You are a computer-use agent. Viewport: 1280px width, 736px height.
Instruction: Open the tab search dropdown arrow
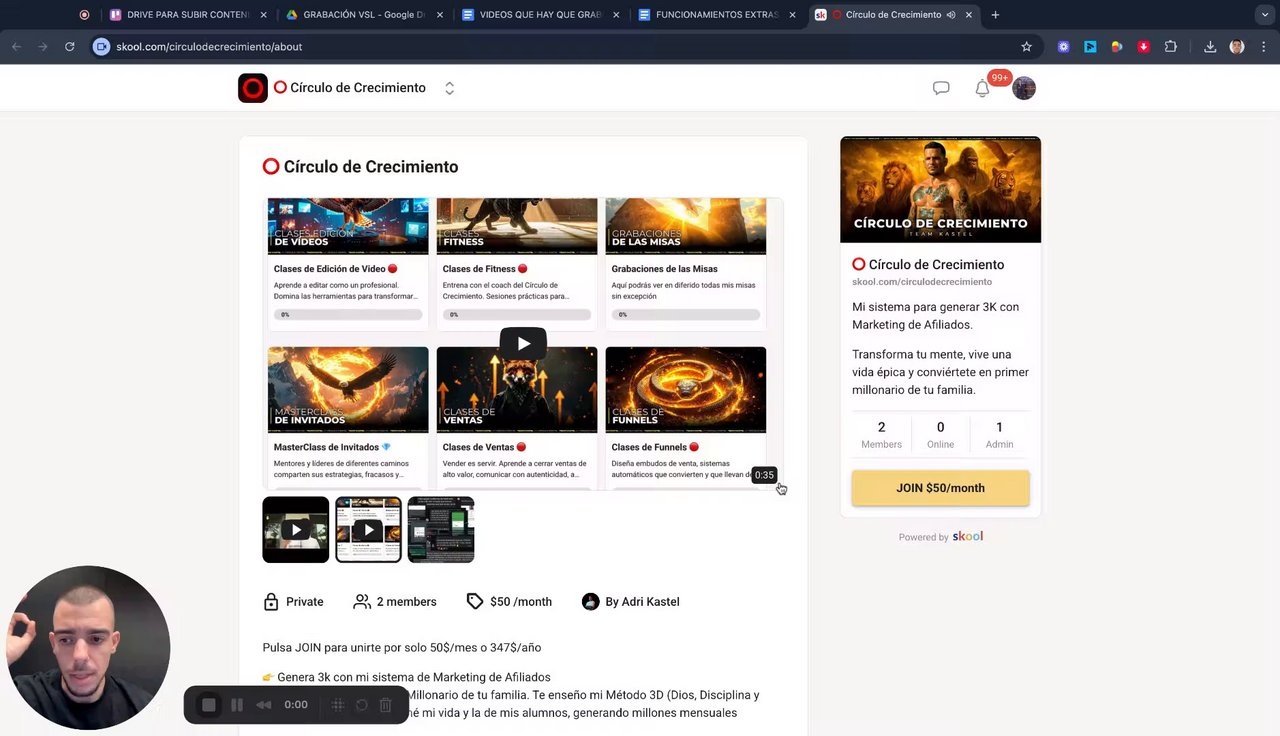pyautogui.click(x=1265, y=15)
